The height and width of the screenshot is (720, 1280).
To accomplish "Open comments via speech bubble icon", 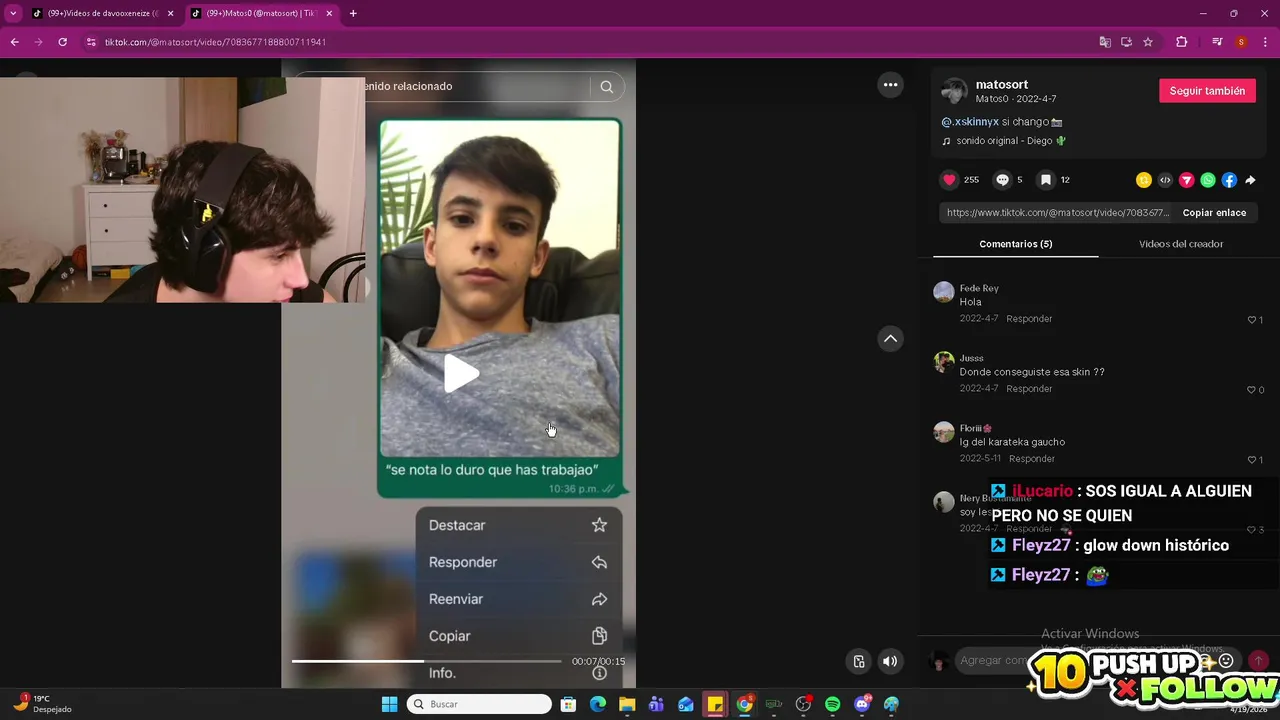I will 1002,180.
